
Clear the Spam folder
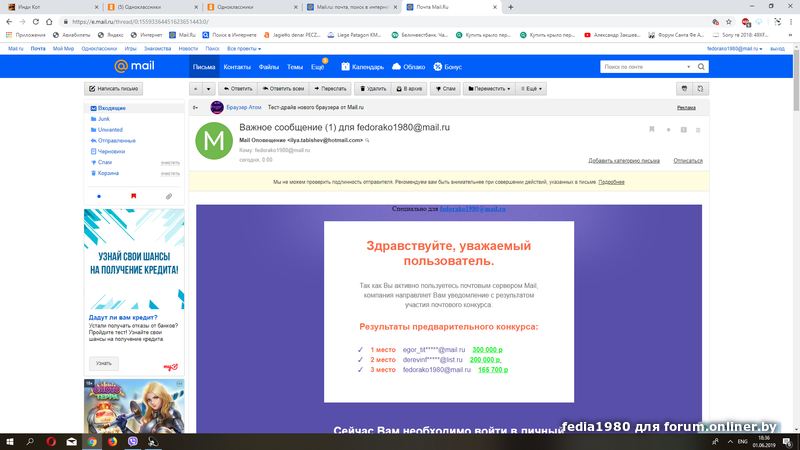pyautogui.click(x=170, y=163)
